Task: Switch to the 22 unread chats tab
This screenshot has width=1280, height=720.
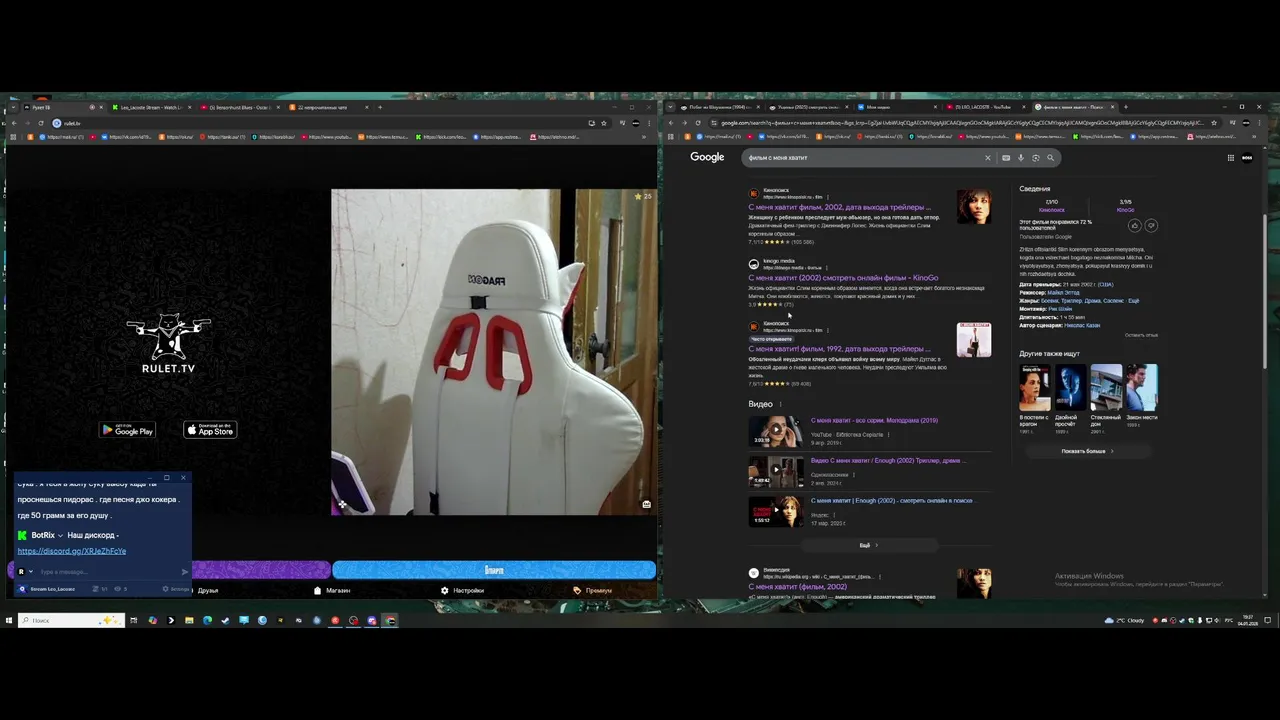Action: pos(326,107)
